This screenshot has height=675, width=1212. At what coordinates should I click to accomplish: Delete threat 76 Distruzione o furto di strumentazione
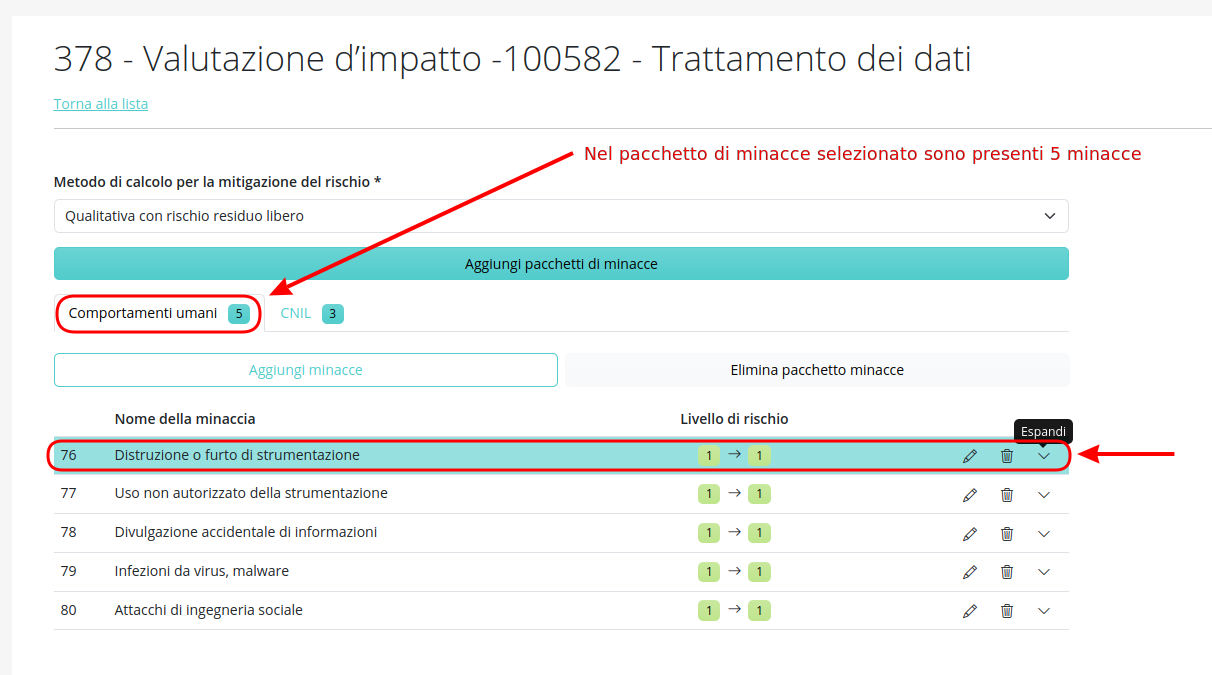(x=1007, y=456)
